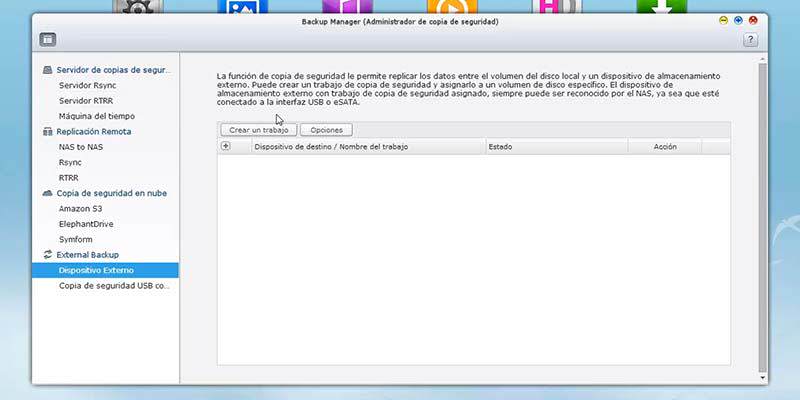800x400 pixels.
Task: Click the External Backup sync icon
Action: pyautogui.click(x=47, y=254)
